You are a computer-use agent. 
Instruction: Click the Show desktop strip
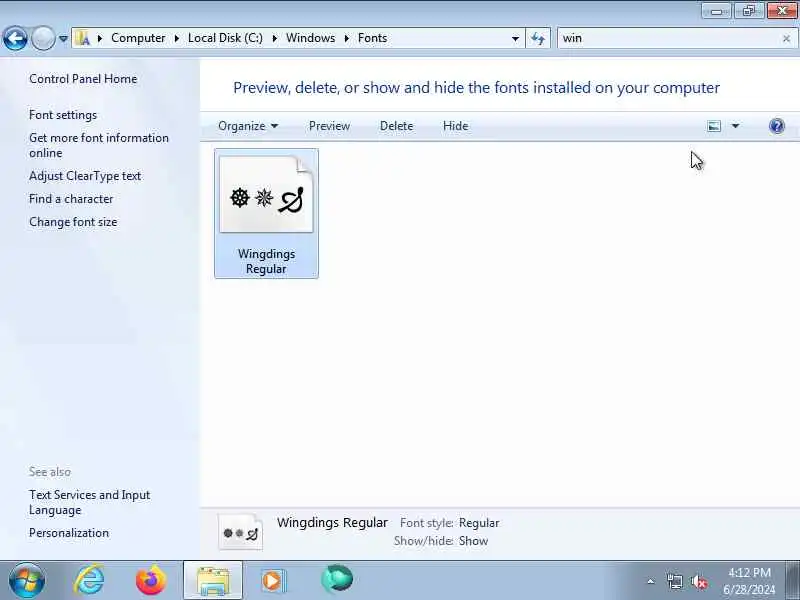792,580
